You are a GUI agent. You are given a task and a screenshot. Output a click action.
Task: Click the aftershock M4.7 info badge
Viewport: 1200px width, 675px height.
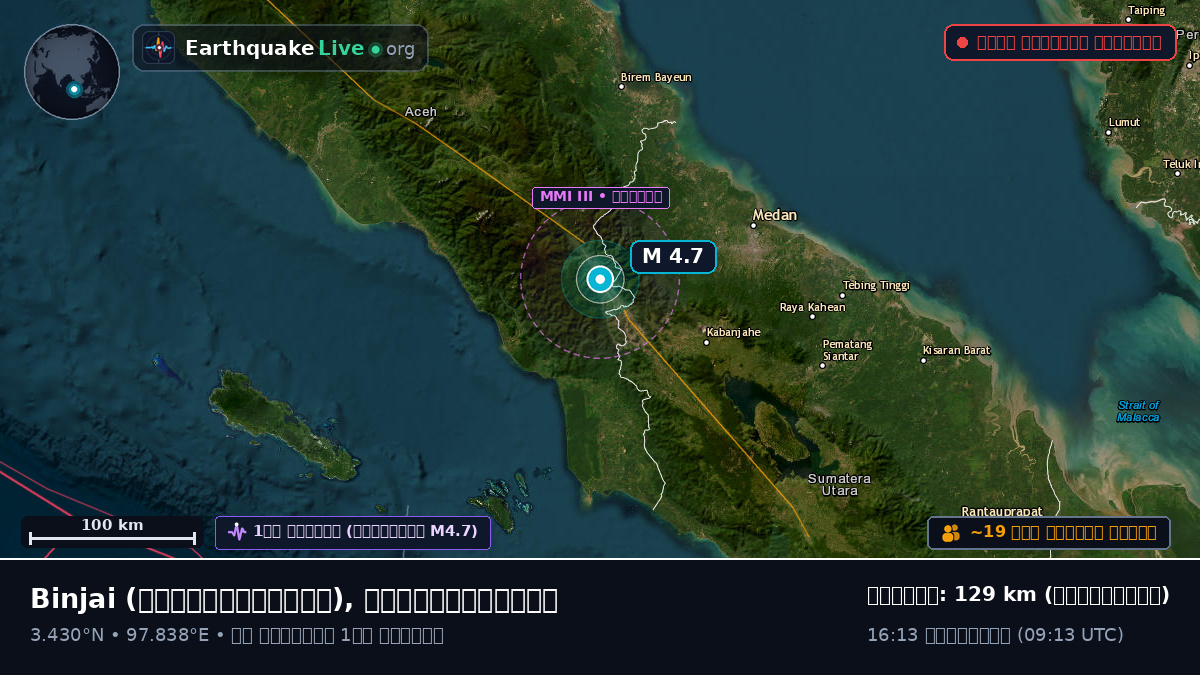(x=353, y=532)
